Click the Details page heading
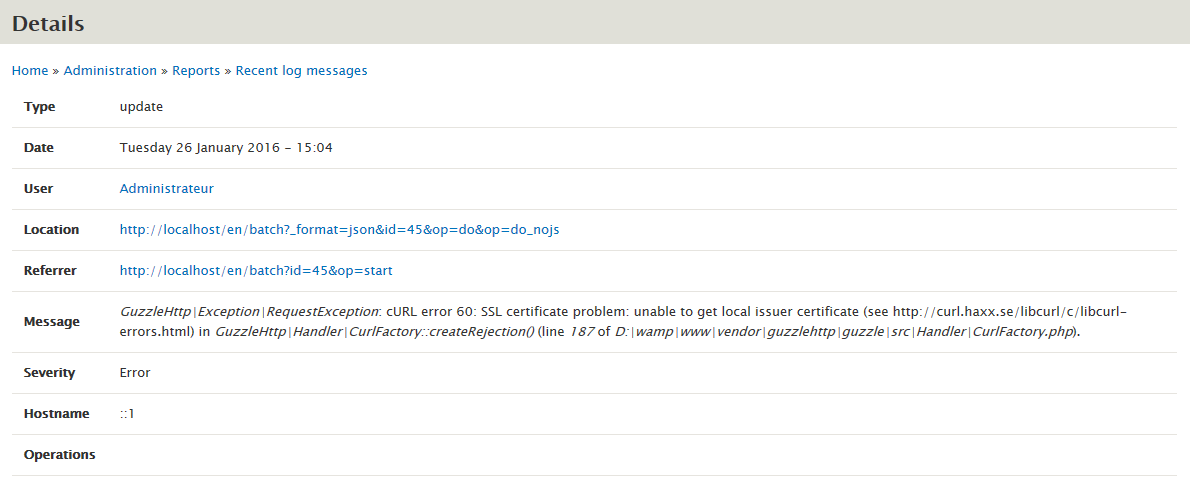 (48, 24)
